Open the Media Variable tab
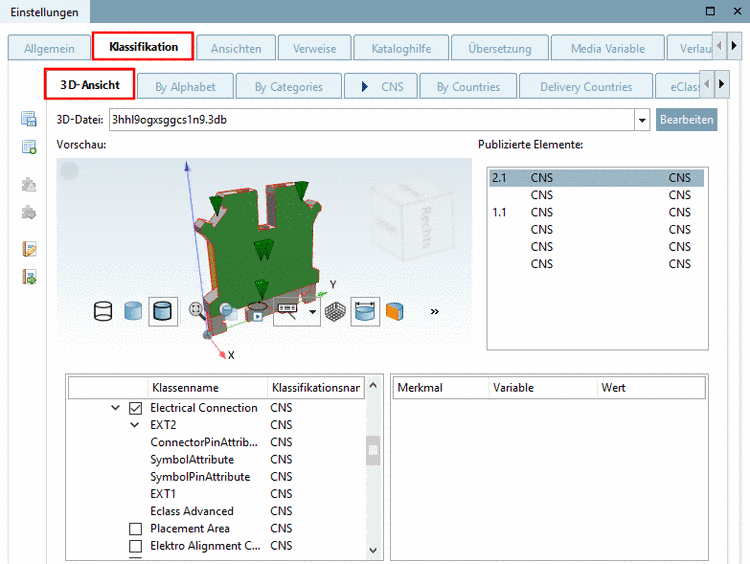 click(608, 48)
